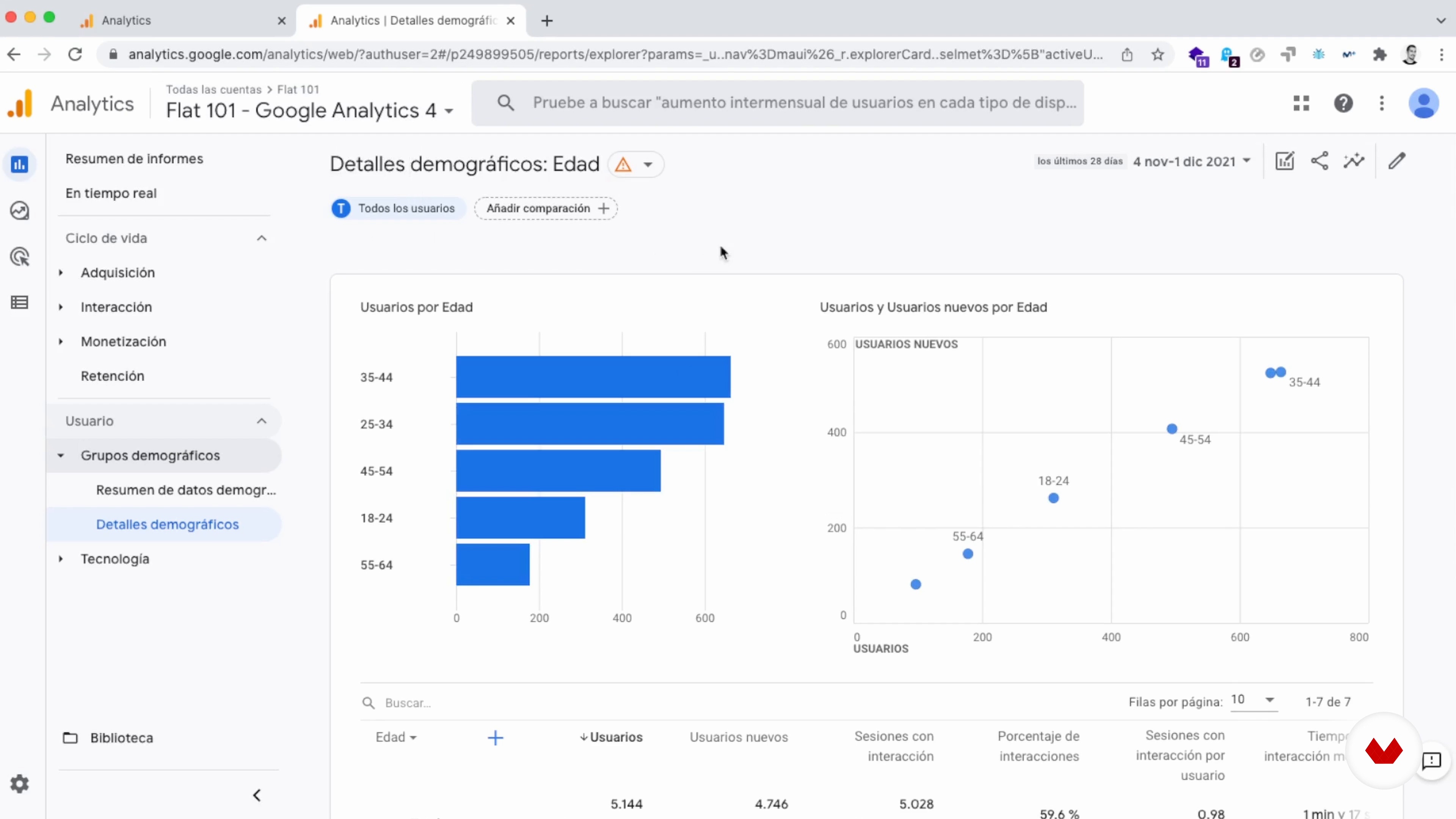
Task: Open the Biblioteca link
Action: point(121,737)
